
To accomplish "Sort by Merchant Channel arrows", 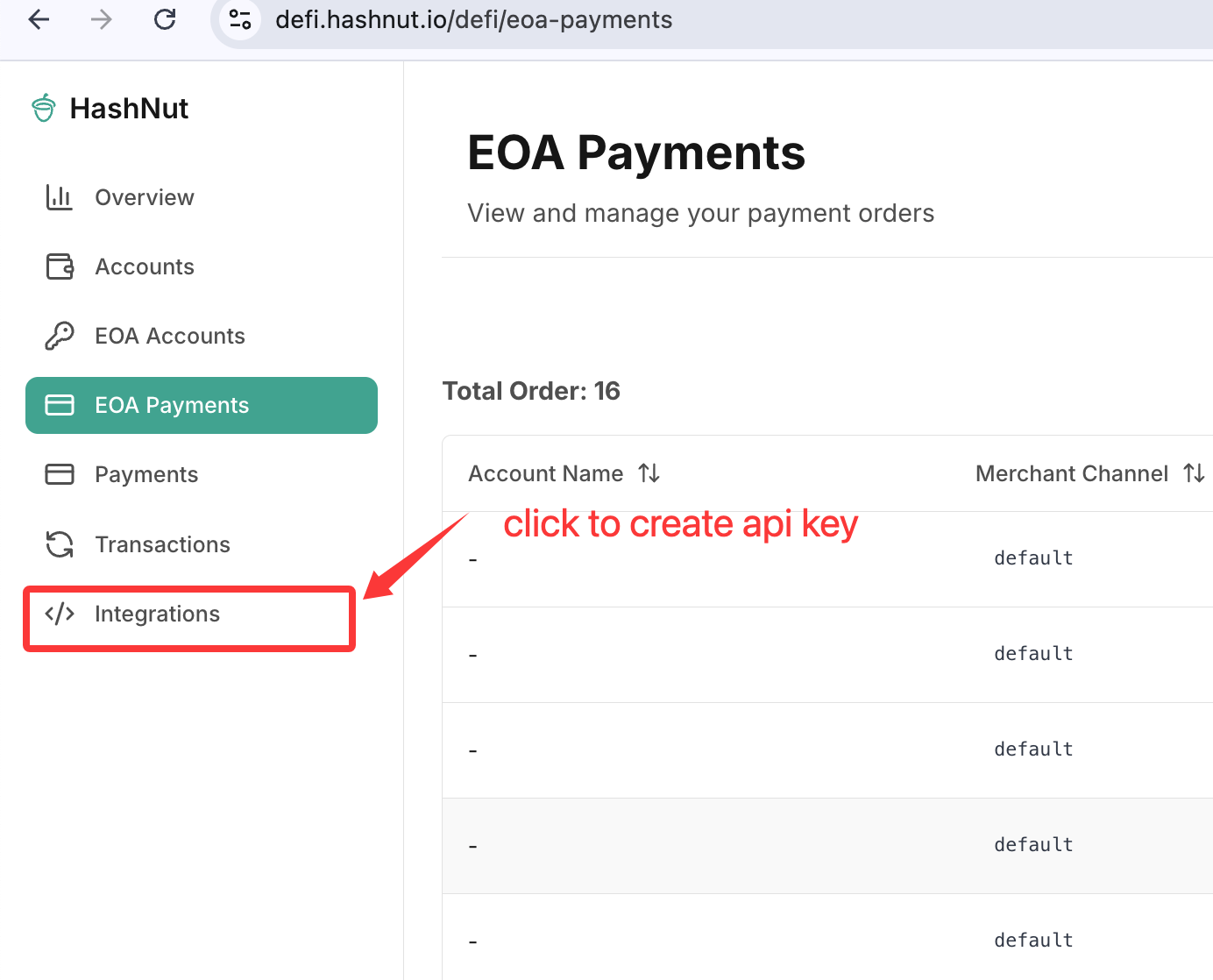I will (x=1194, y=473).
